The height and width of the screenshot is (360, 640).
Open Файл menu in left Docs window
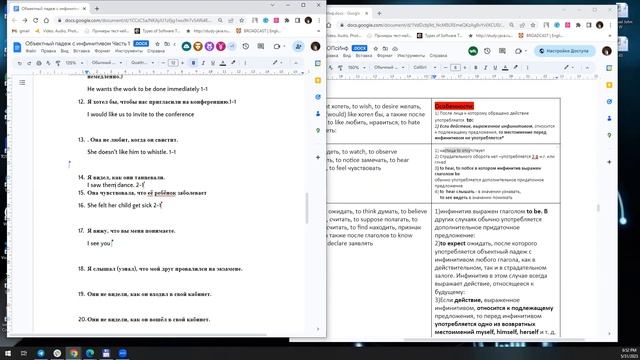pos(31,51)
